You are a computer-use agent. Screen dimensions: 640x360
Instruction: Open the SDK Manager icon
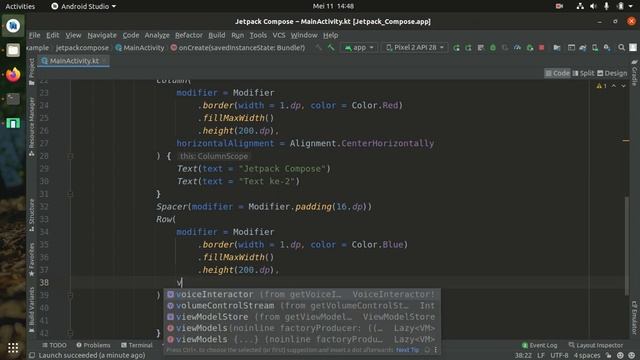tap(607, 48)
